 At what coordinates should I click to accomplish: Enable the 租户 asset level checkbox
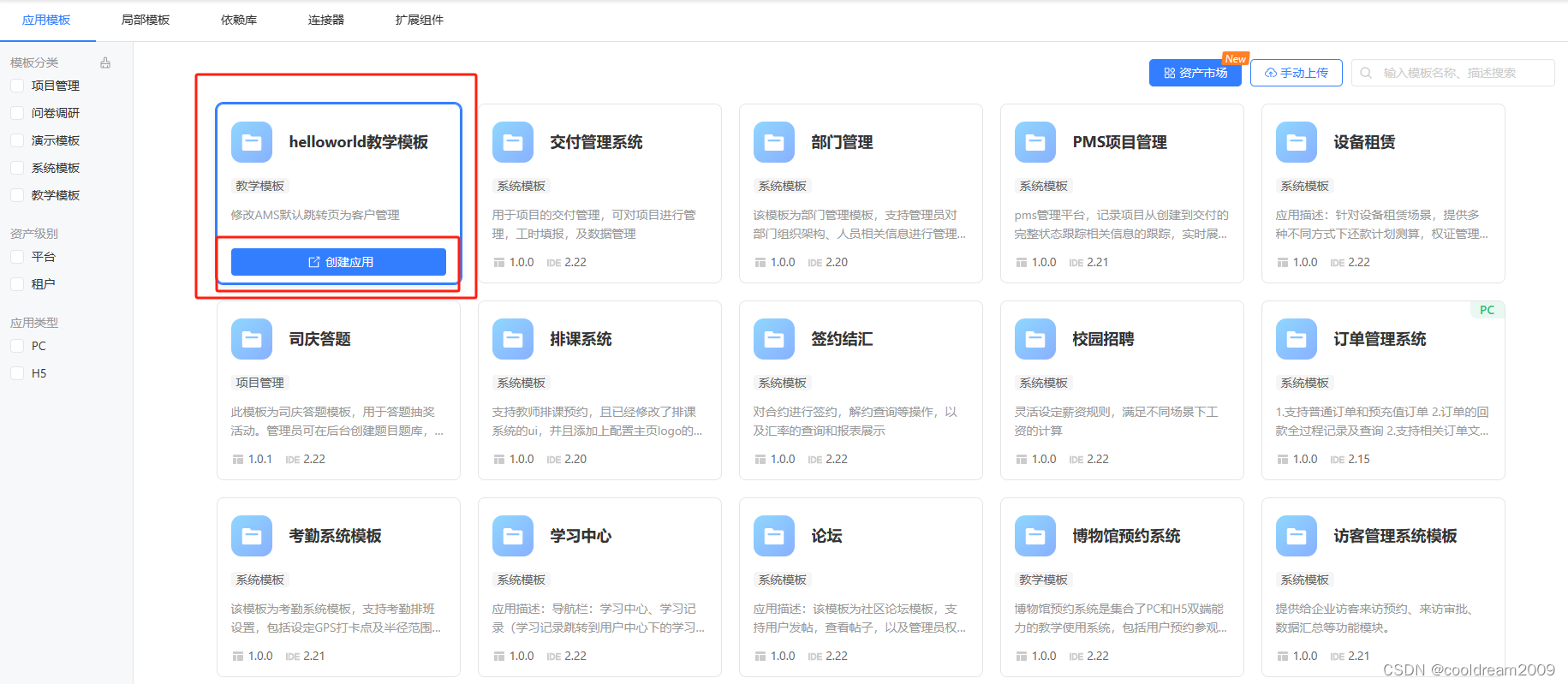tap(17, 284)
